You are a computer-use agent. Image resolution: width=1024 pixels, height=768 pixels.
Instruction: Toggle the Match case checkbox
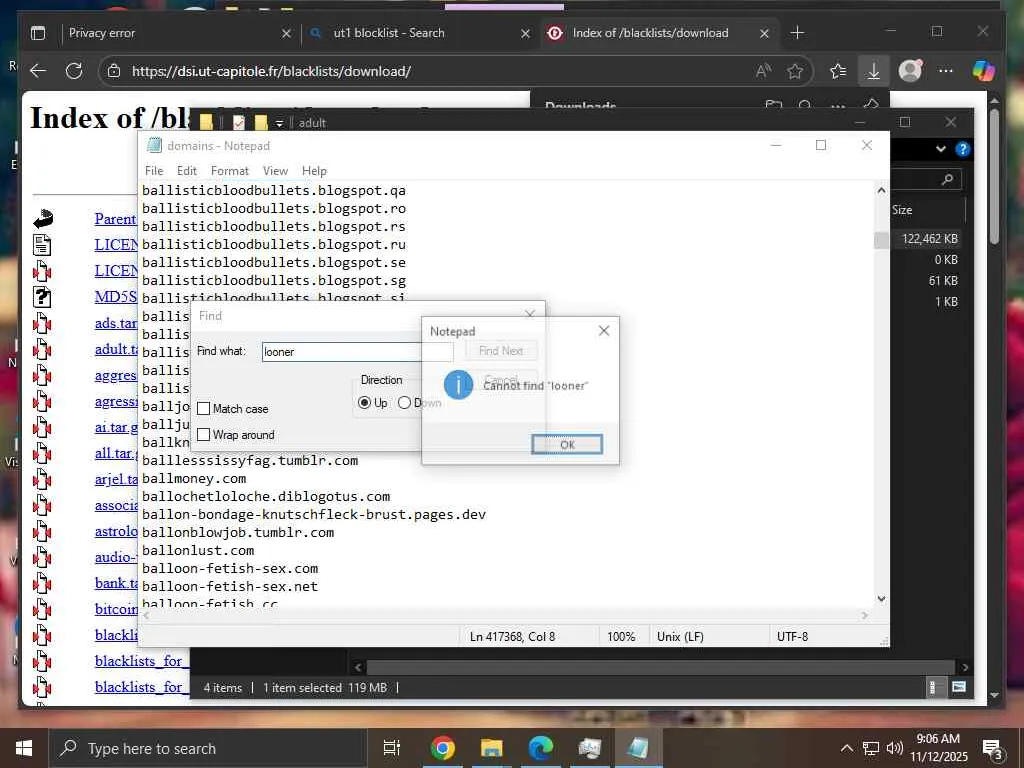(x=204, y=409)
